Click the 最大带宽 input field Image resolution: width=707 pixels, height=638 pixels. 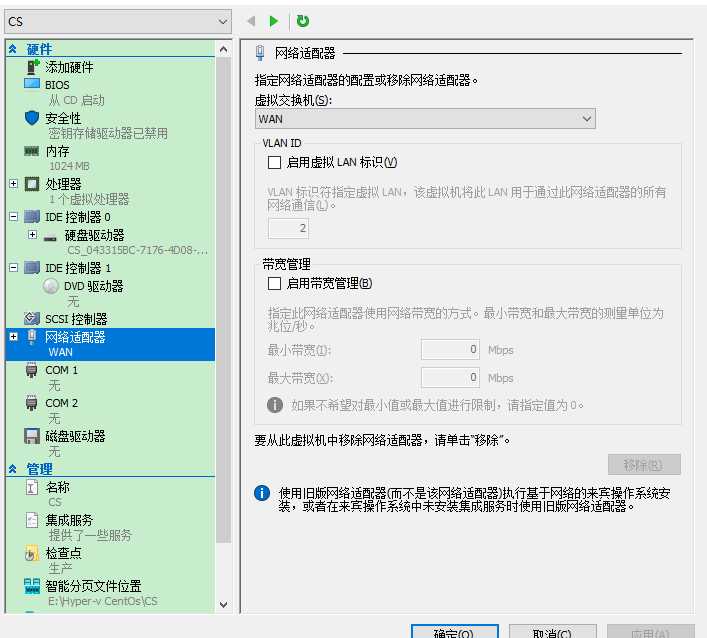(450, 377)
